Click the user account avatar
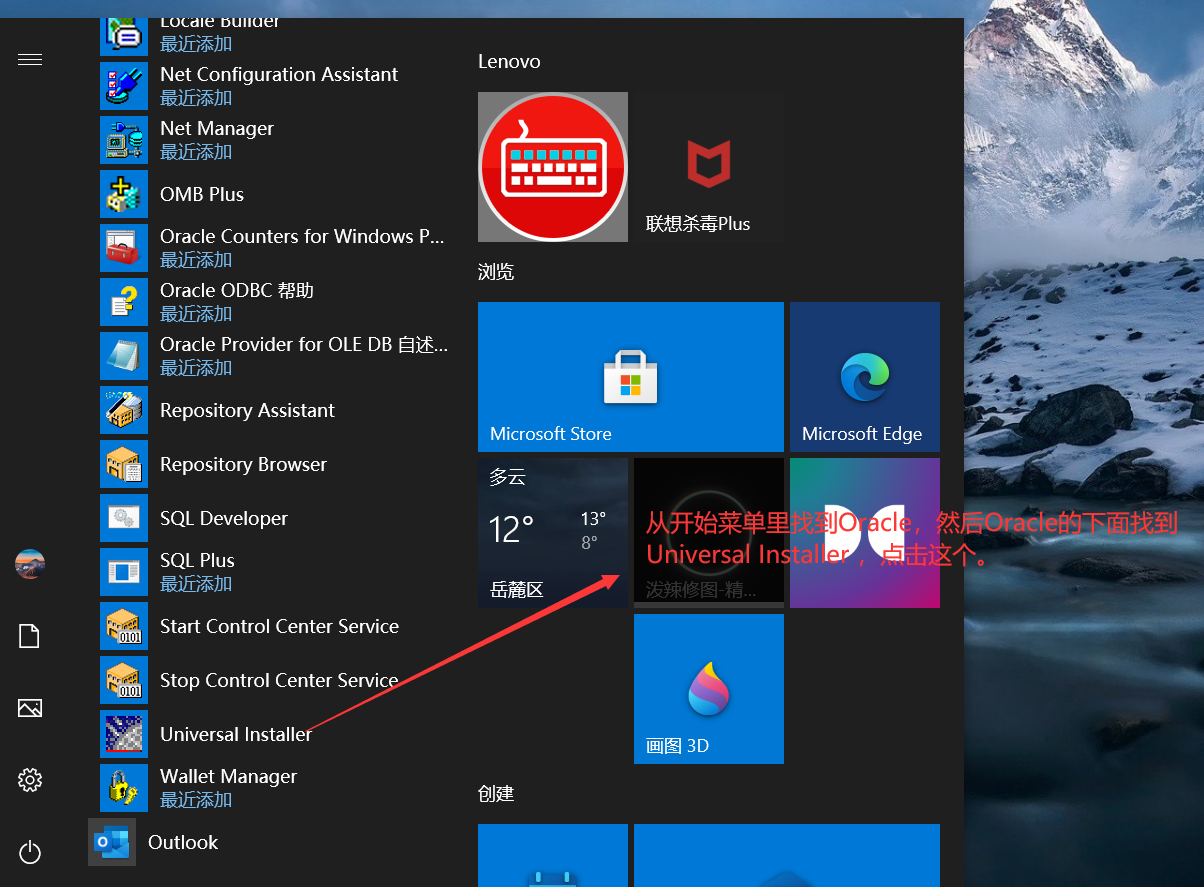The height and width of the screenshot is (887, 1204). (30, 564)
